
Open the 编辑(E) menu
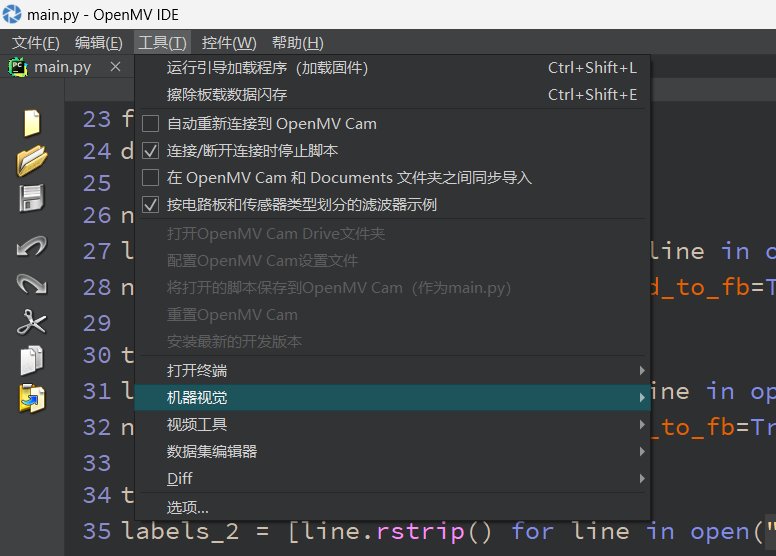[x=98, y=43]
